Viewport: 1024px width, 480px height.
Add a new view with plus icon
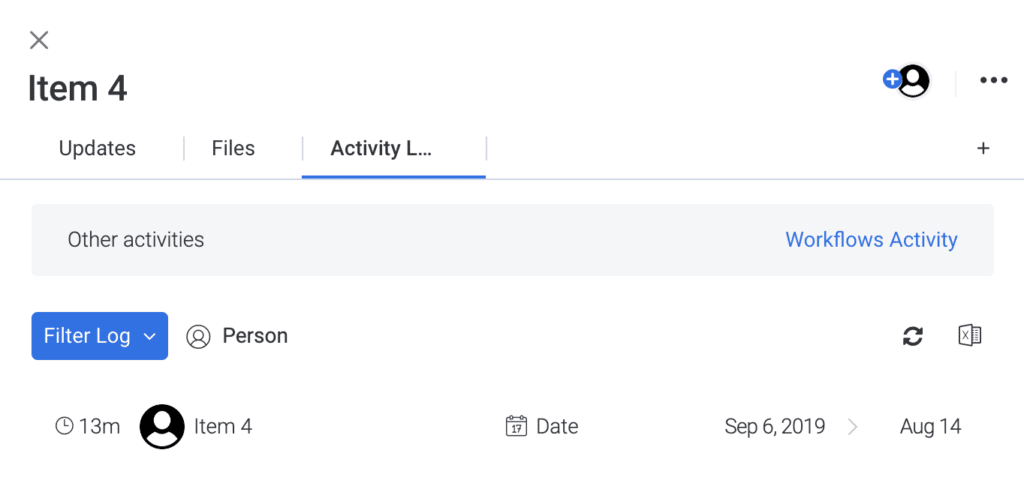point(983,148)
